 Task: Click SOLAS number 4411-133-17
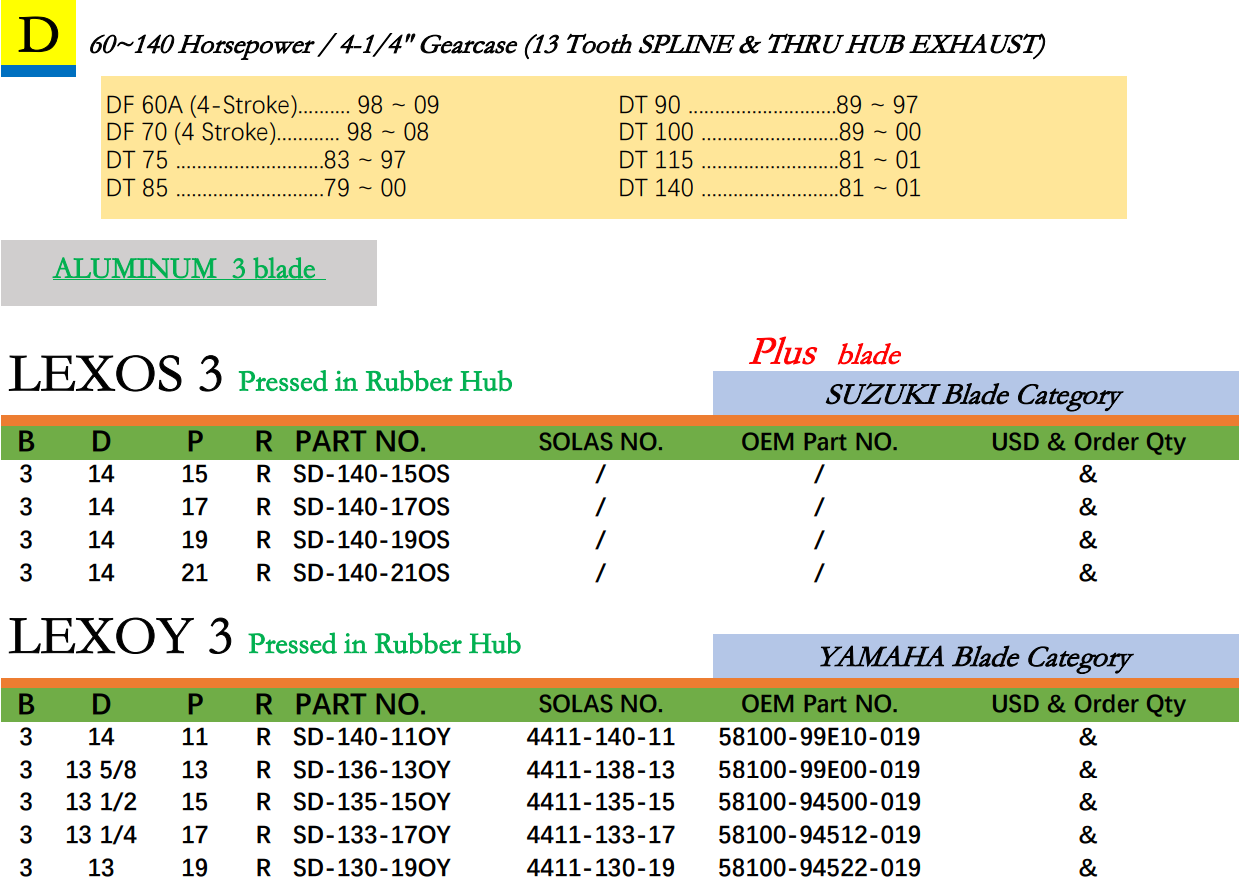(601, 834)
